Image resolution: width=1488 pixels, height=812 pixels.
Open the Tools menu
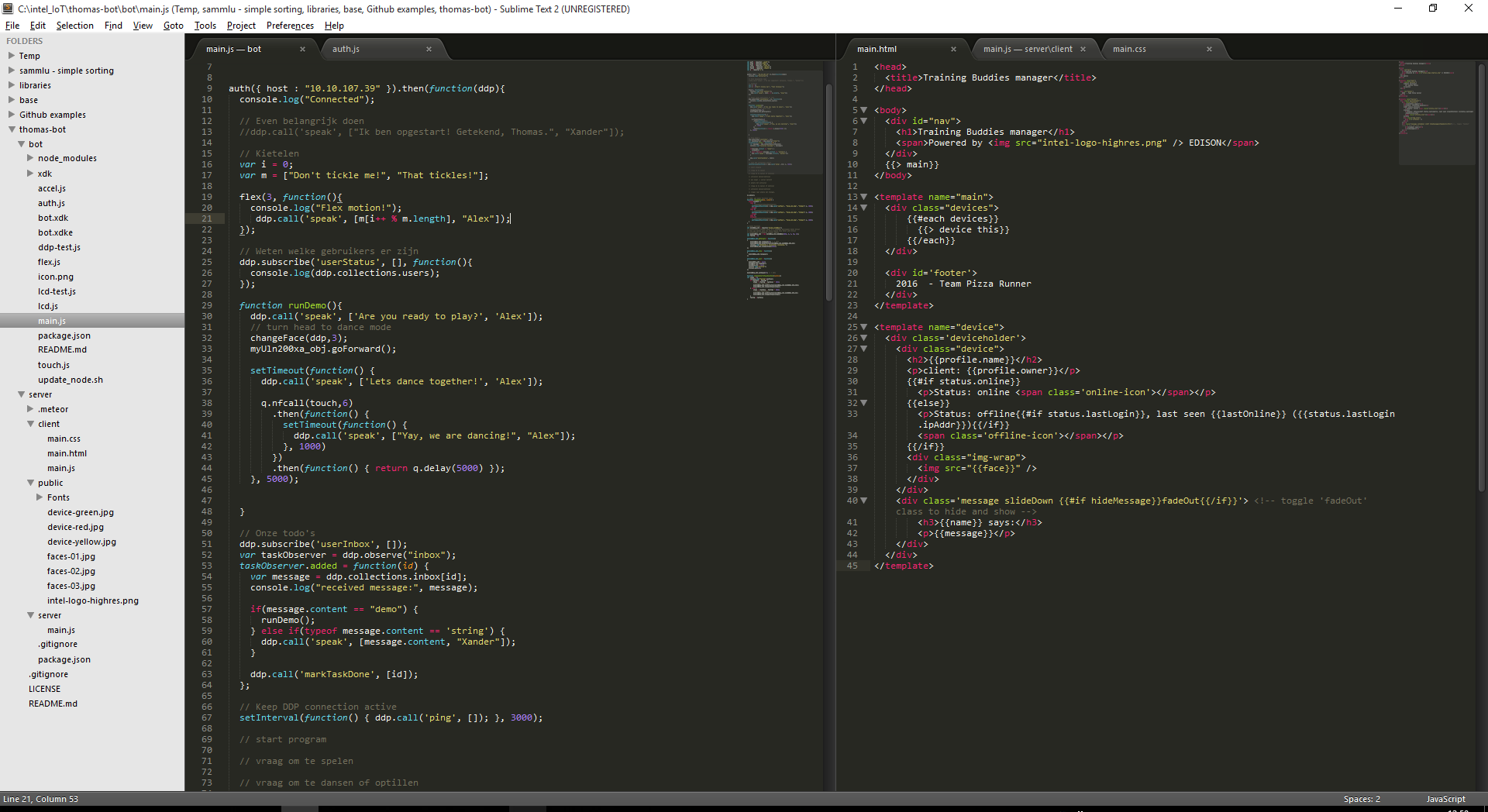pos(205,26)
